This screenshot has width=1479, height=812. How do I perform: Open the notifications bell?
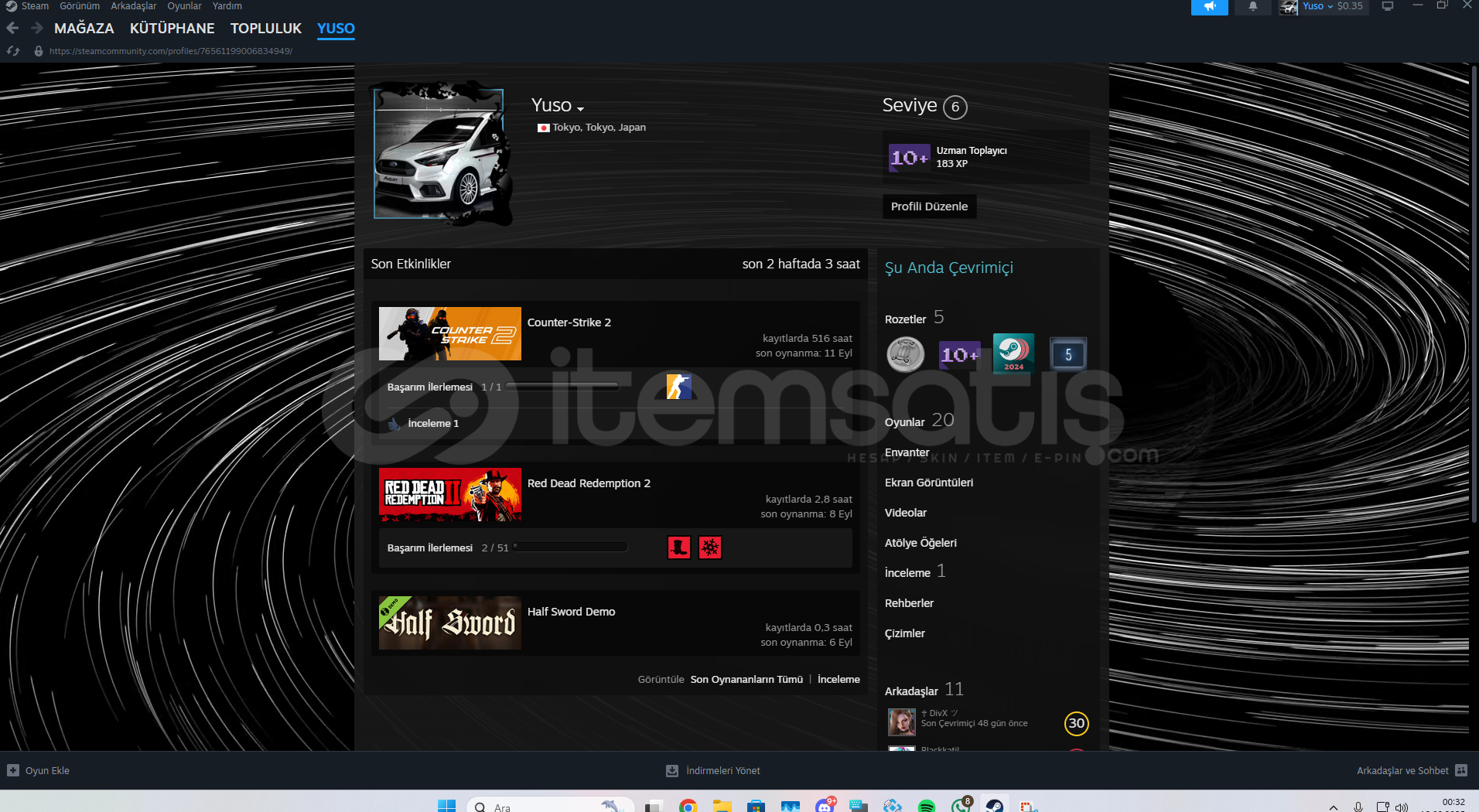[1252, 7]
